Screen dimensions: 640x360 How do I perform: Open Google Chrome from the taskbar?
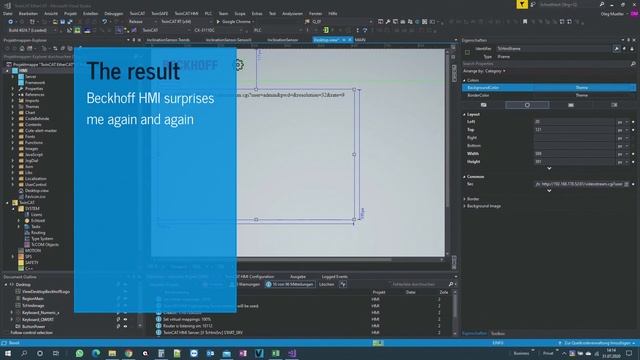click(129, 353)
